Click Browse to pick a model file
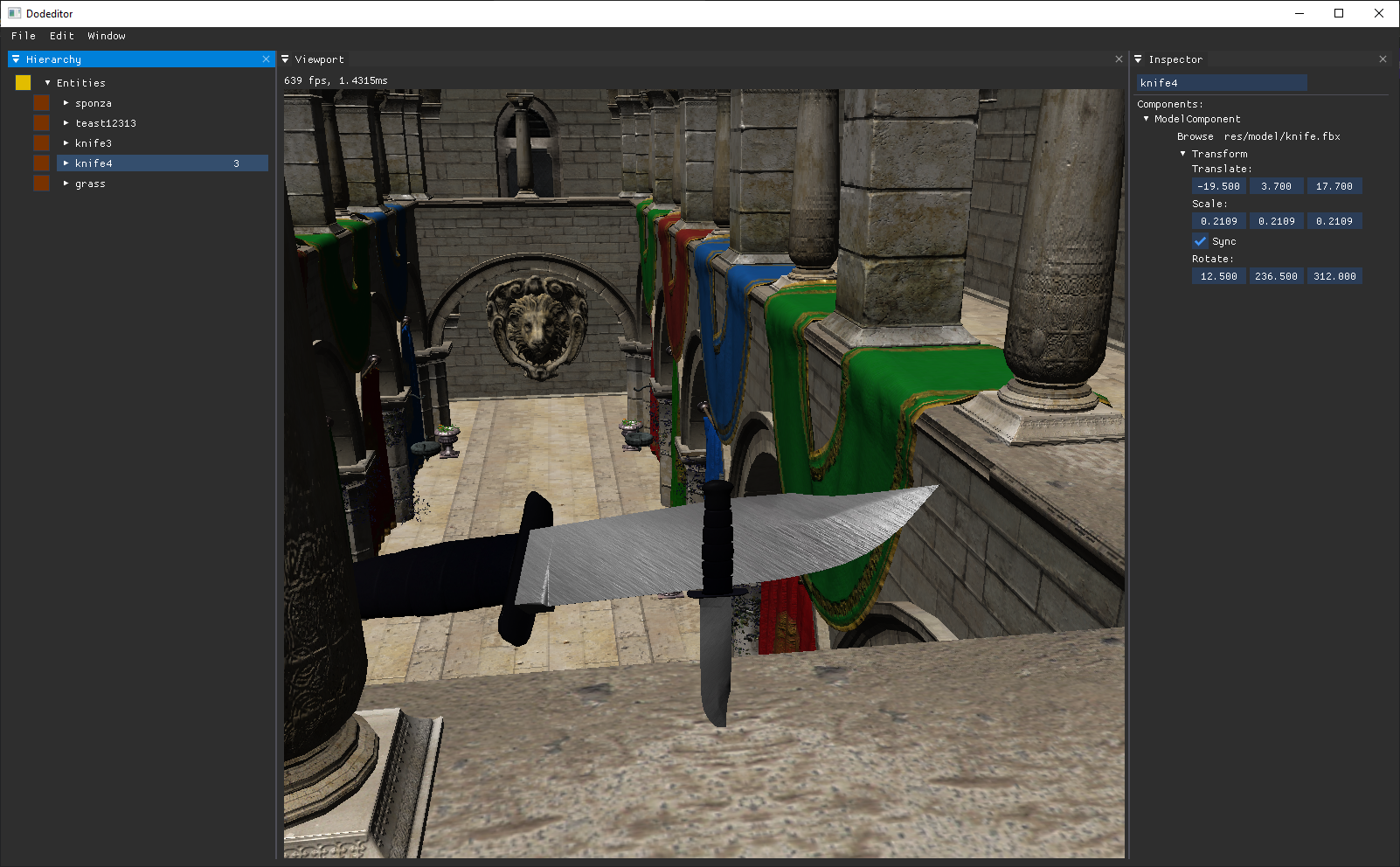1400x867 pixels. (x=1196, y=136)
